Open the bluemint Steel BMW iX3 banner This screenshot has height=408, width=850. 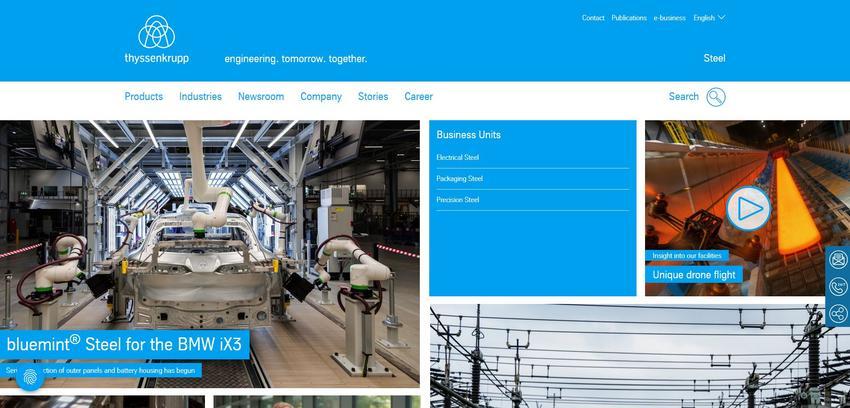(x=125, y=345)
